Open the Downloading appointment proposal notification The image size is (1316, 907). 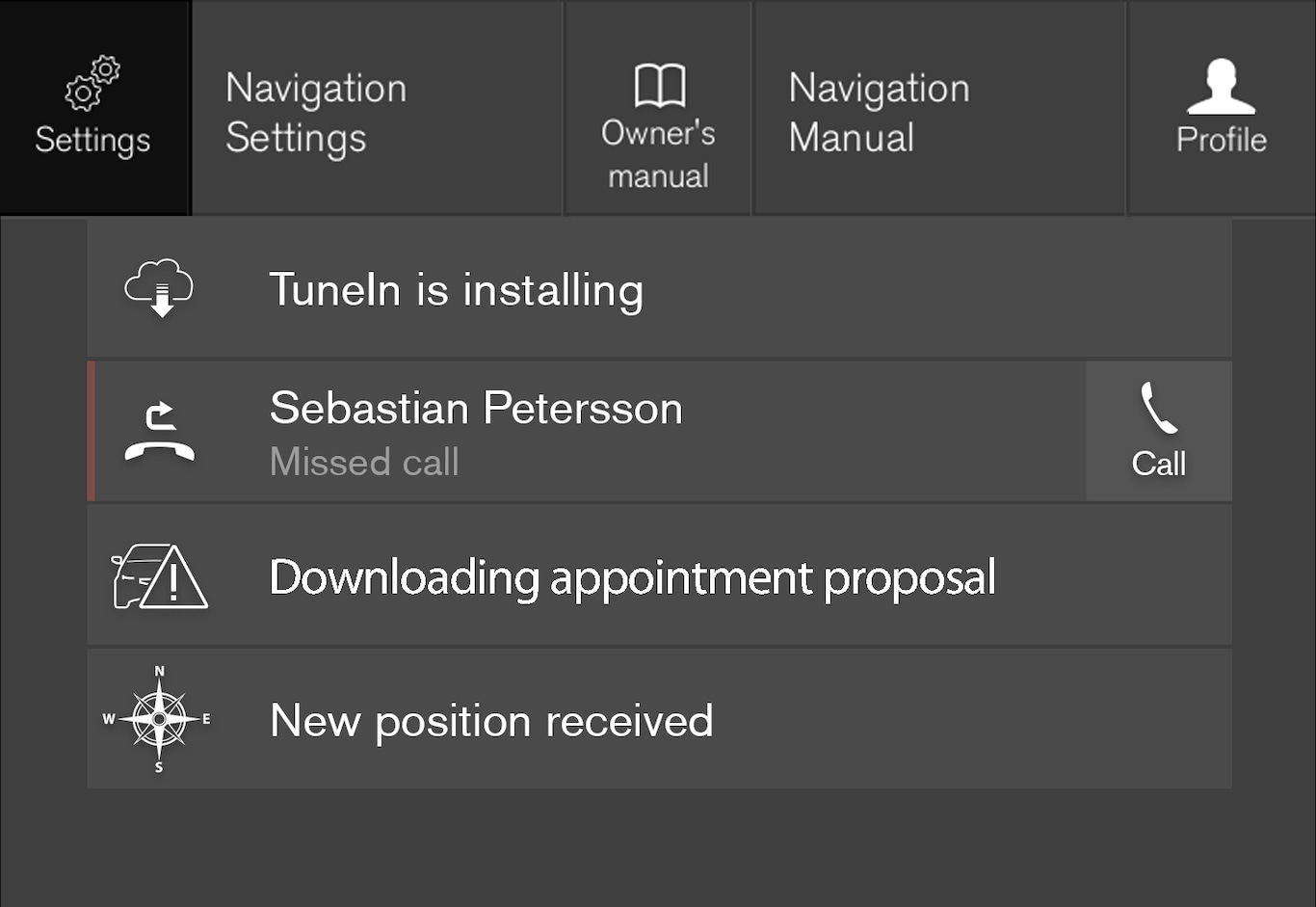(632, 577)
